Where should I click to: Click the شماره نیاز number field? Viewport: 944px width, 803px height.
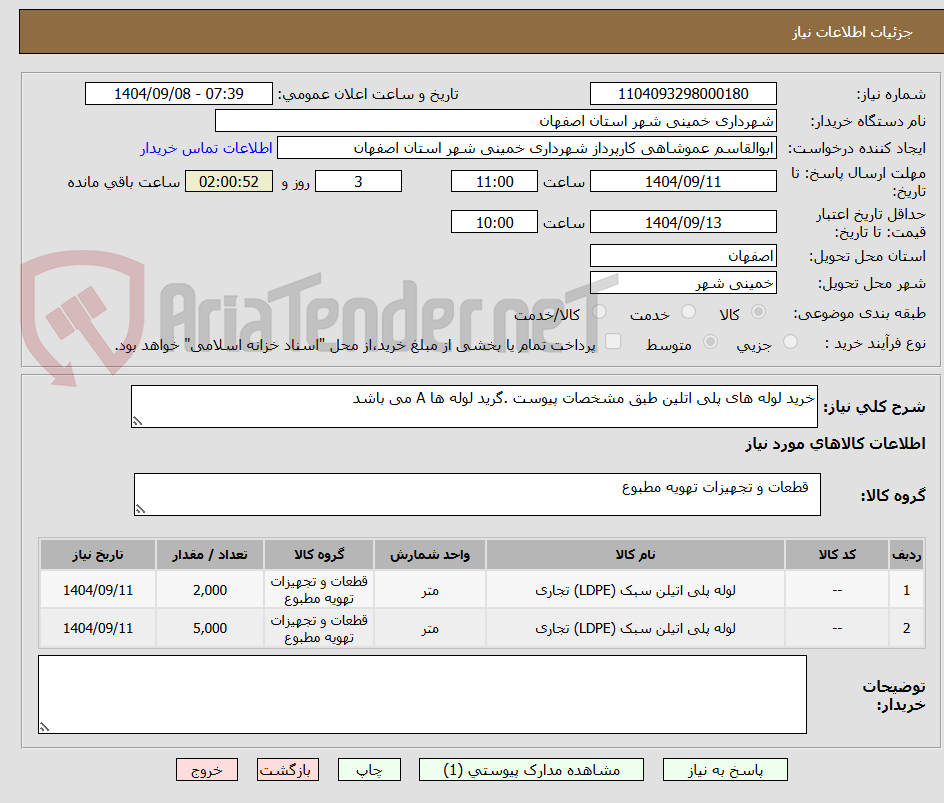pyautogui.click(x=683, y=94)
